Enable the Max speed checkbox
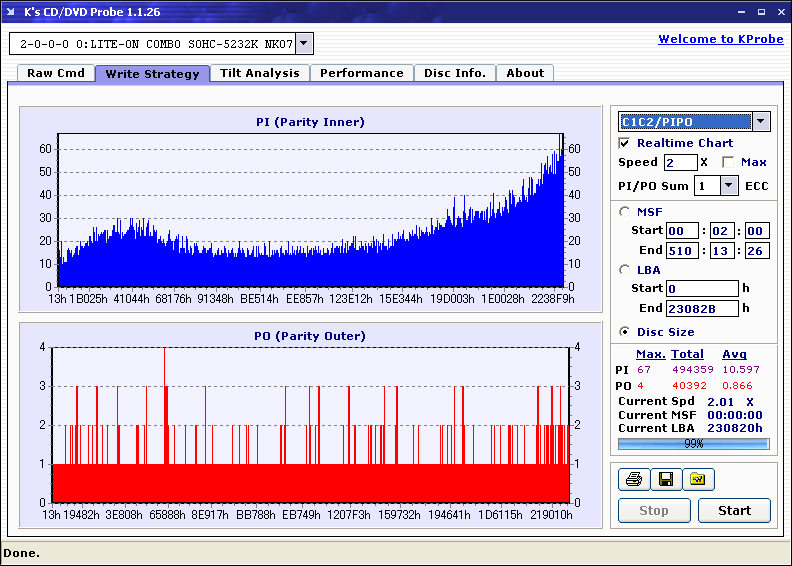 pyautogui.click(x=728, y=162)
